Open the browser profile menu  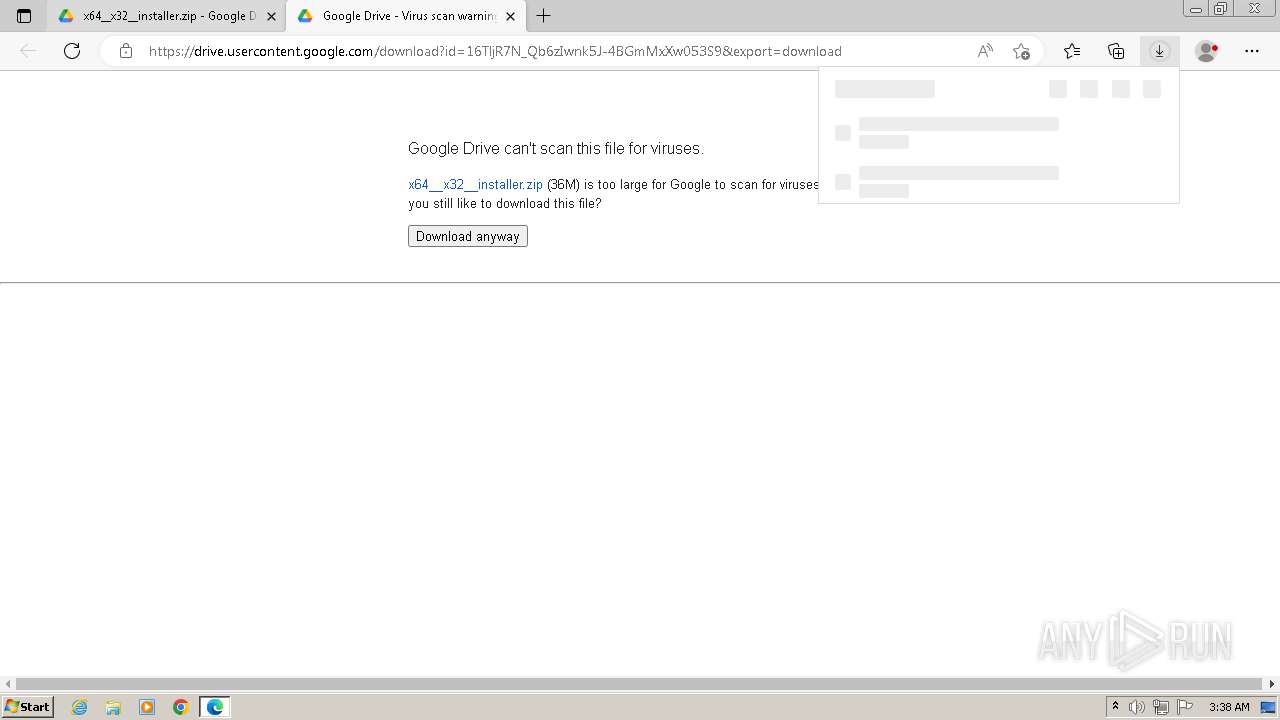(1207, 51)
